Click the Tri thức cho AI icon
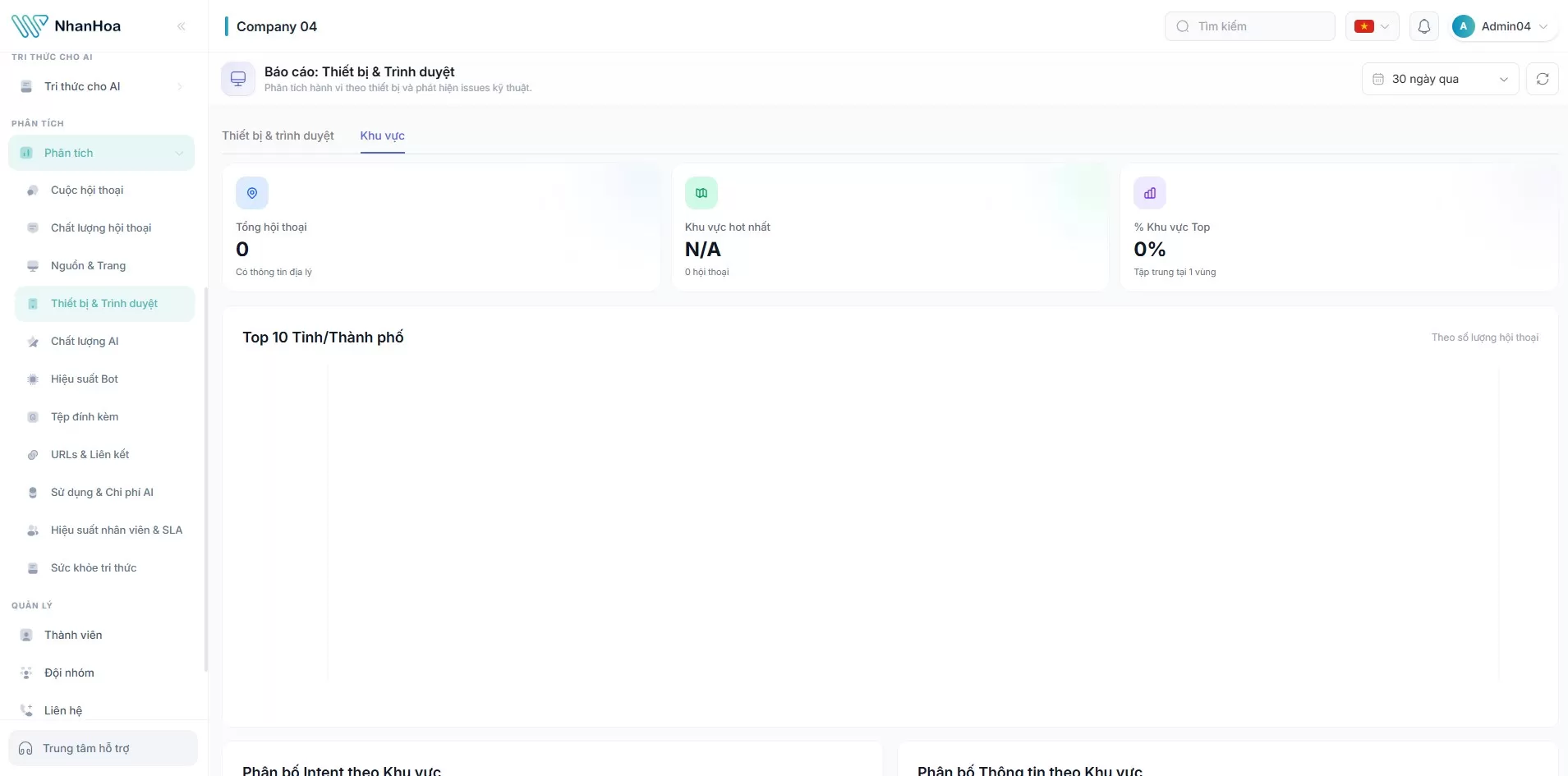The image size is (1568, 776). tap(26, 86)
